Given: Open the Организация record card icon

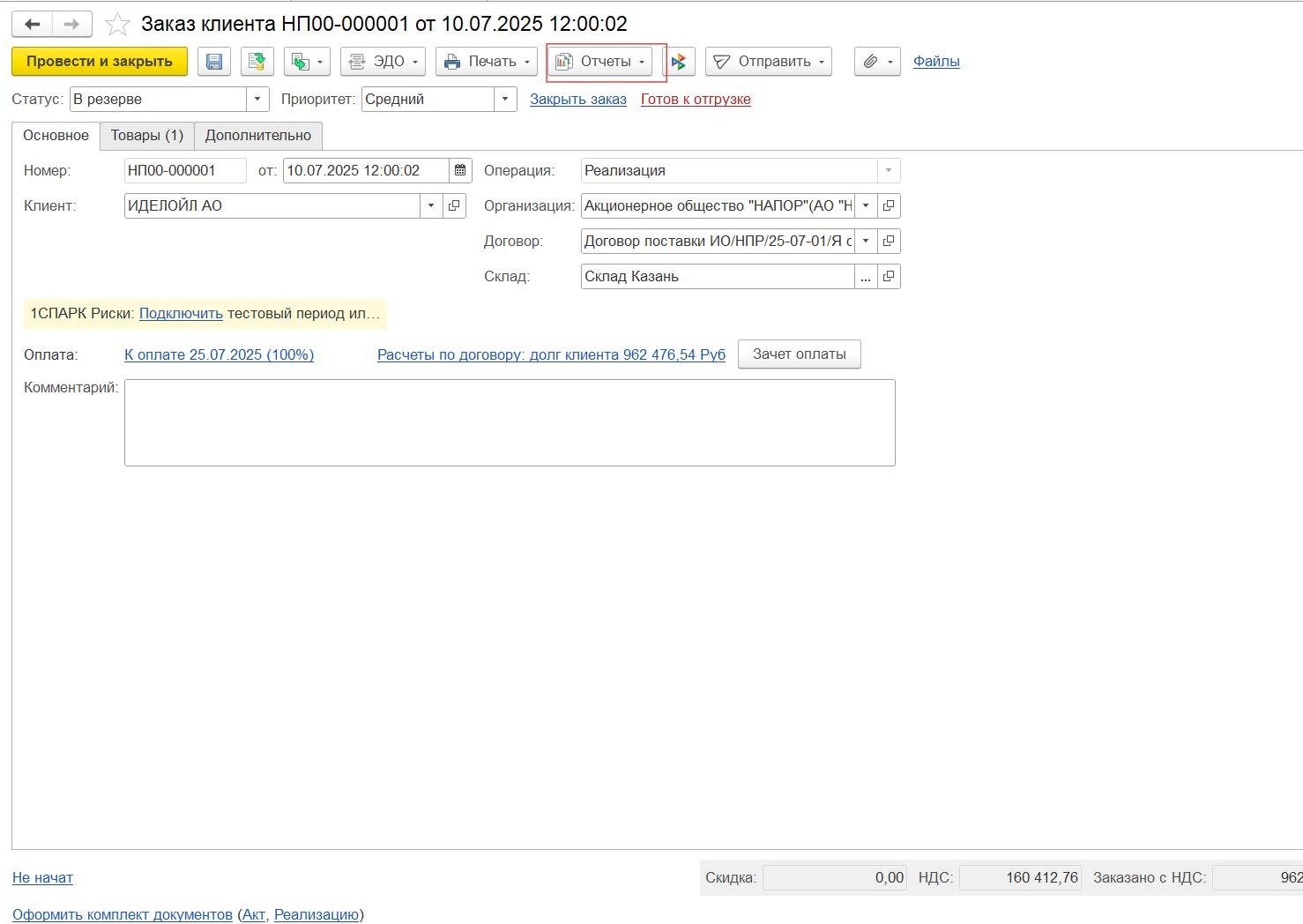Looking at the screenshot, I should pyautogui.click(x=889, y=205).
